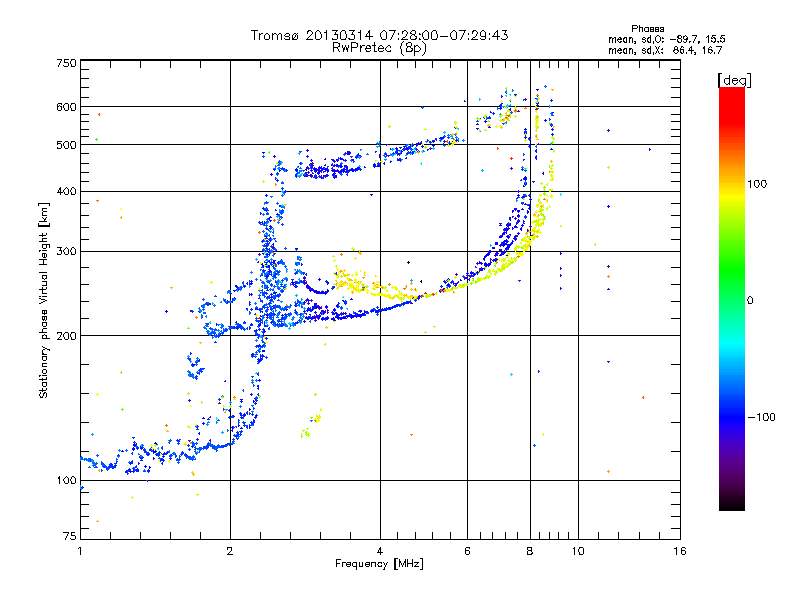The width and height of the screenshot is (800, 600).
Task: Select the 'mean, sd,X: 86.4, 16.7' line
Action: tap(665, 50)
